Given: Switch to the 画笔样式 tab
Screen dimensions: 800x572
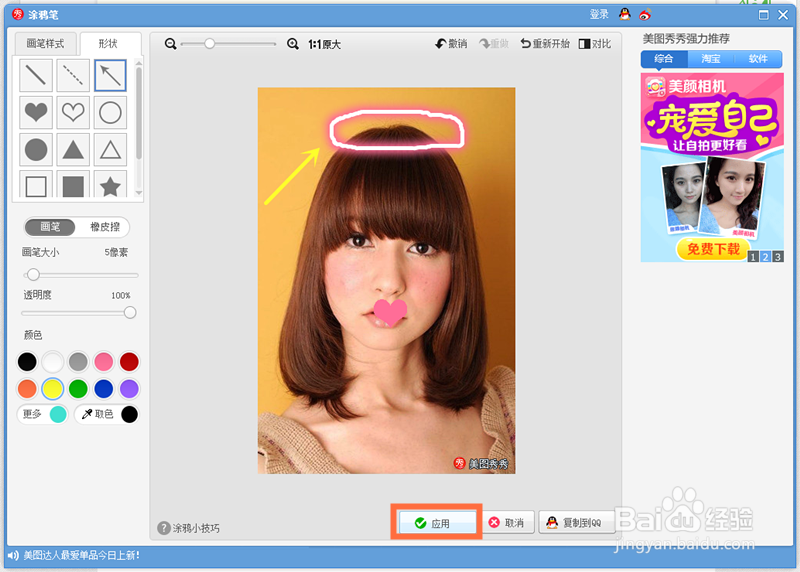Looking at the screenshot, I should [45, 44].
